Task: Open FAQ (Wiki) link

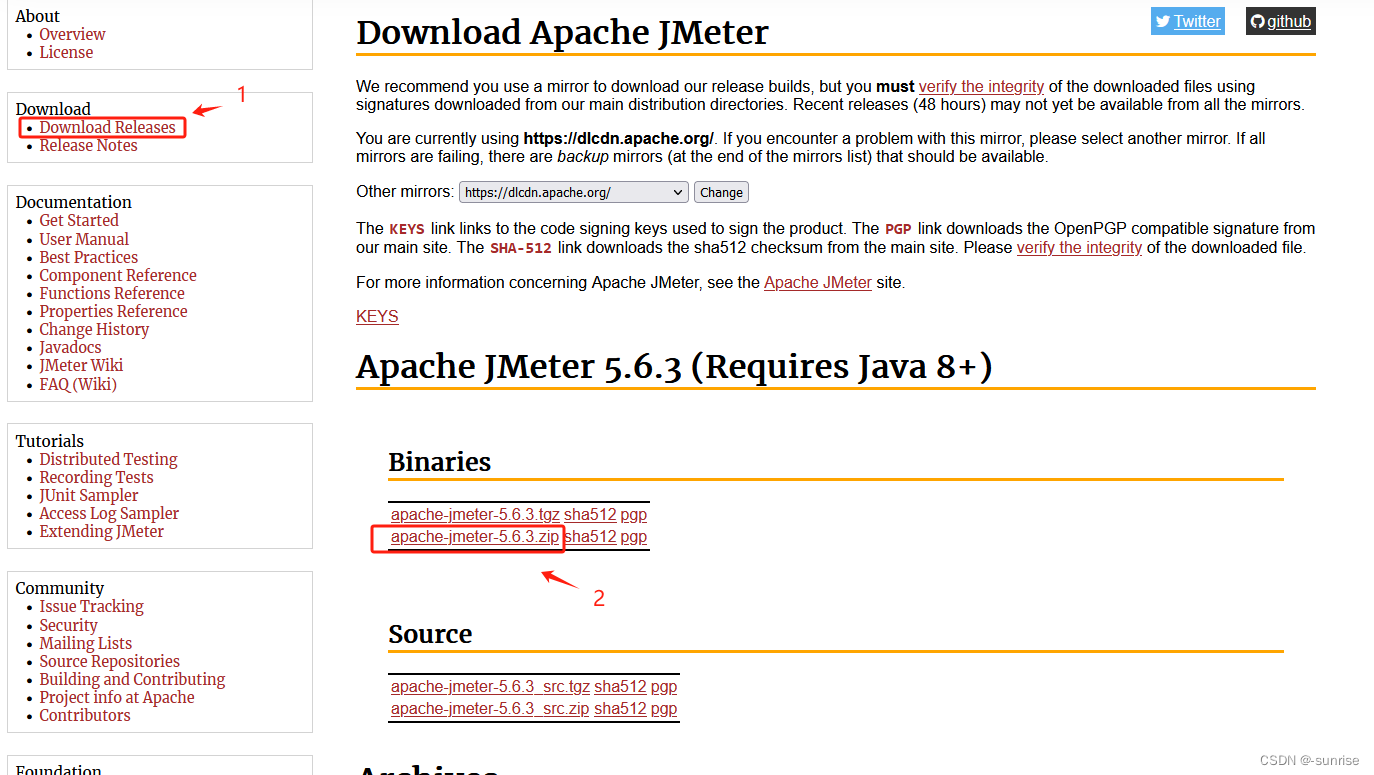Action: point(78,384)
